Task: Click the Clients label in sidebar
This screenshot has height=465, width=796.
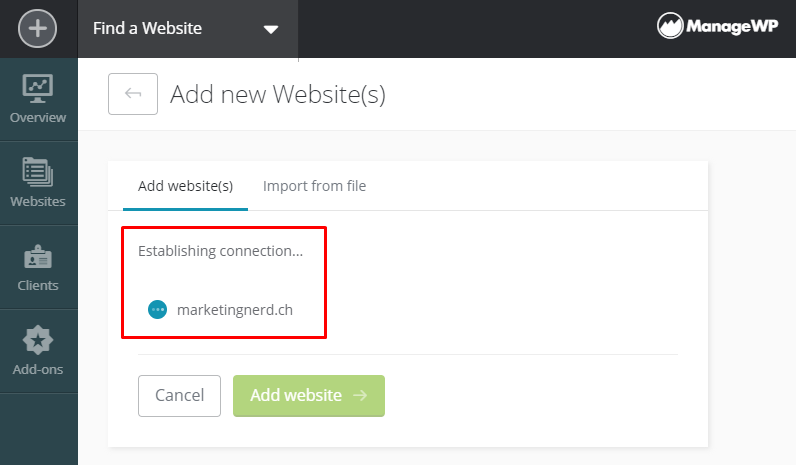Action: click(x=38, y=285)
